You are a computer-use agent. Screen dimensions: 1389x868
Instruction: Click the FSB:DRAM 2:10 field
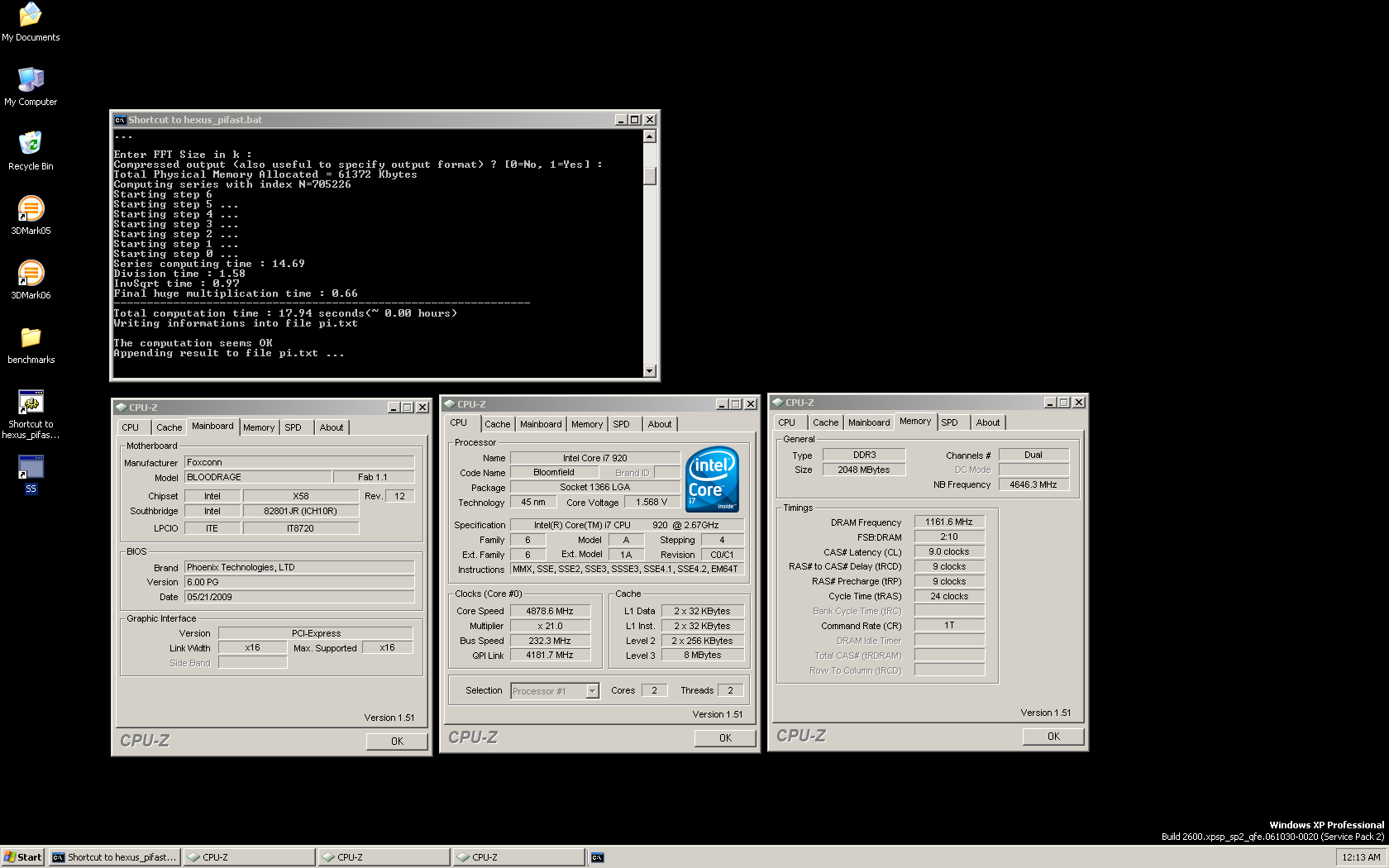(949, 537)
